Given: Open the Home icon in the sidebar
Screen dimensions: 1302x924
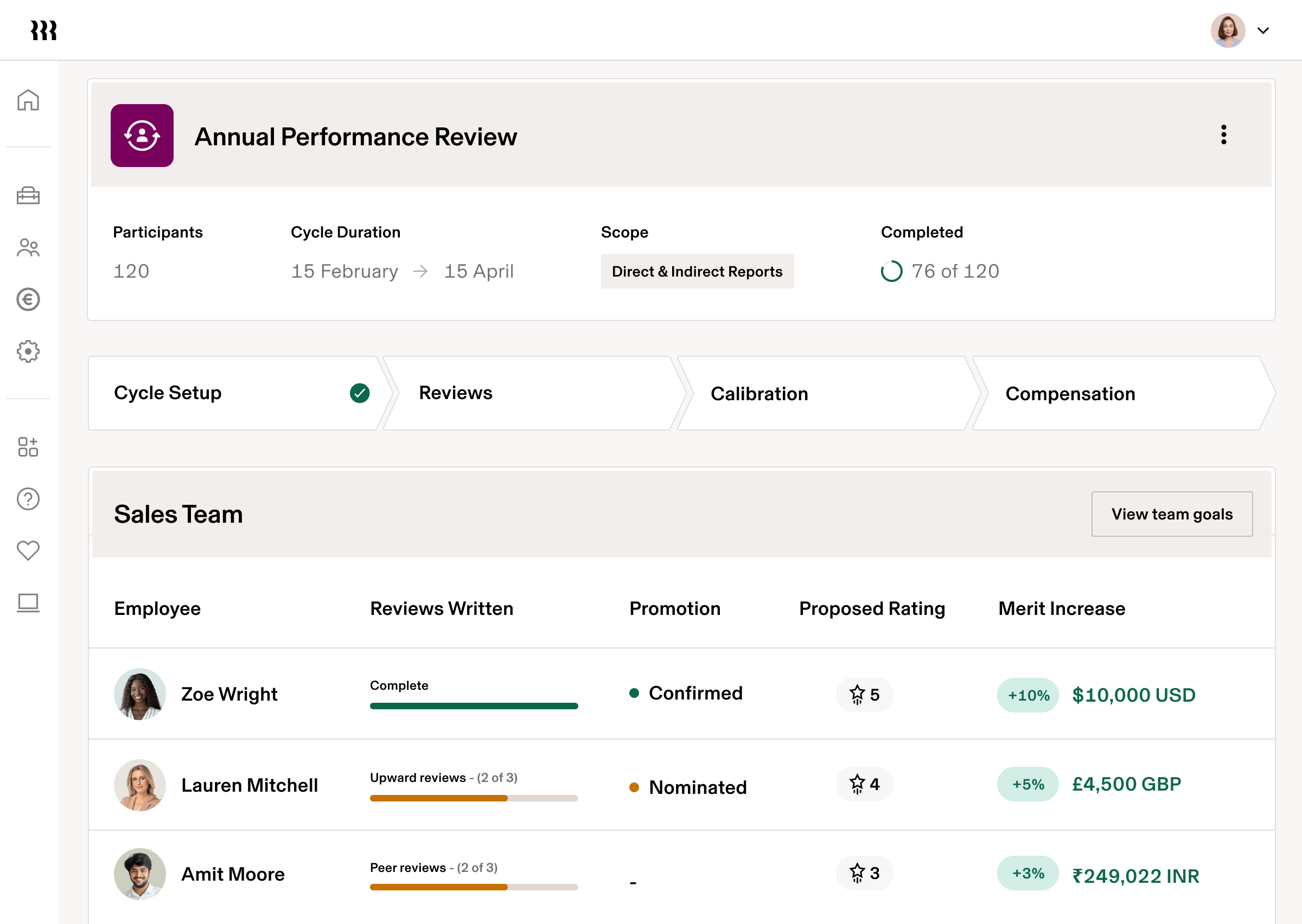Looking at the screenshot, I should pos(28,99).
